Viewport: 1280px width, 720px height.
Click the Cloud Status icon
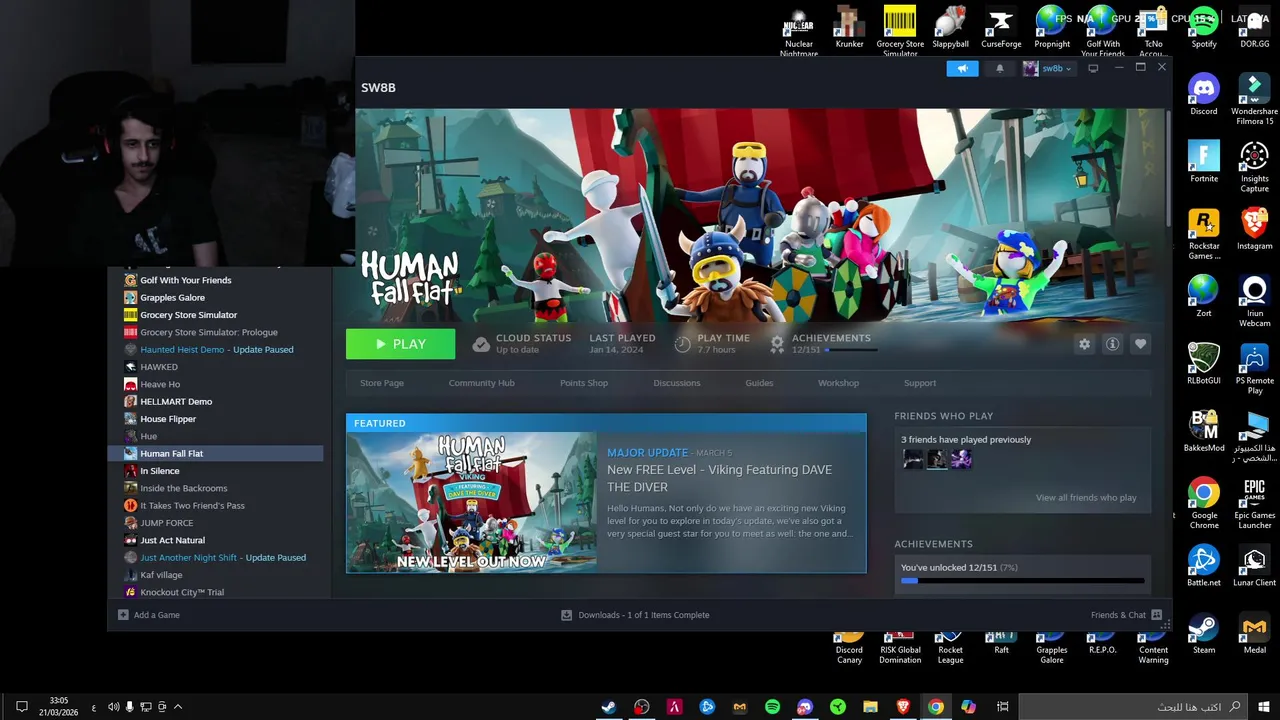(x=481, y=344)
